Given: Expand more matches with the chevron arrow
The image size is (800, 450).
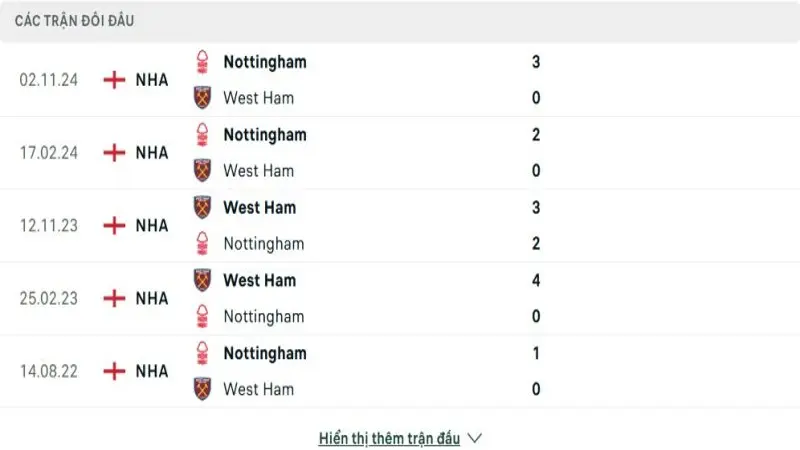Looking at the screenshot, I should click(x=475, y=438).
